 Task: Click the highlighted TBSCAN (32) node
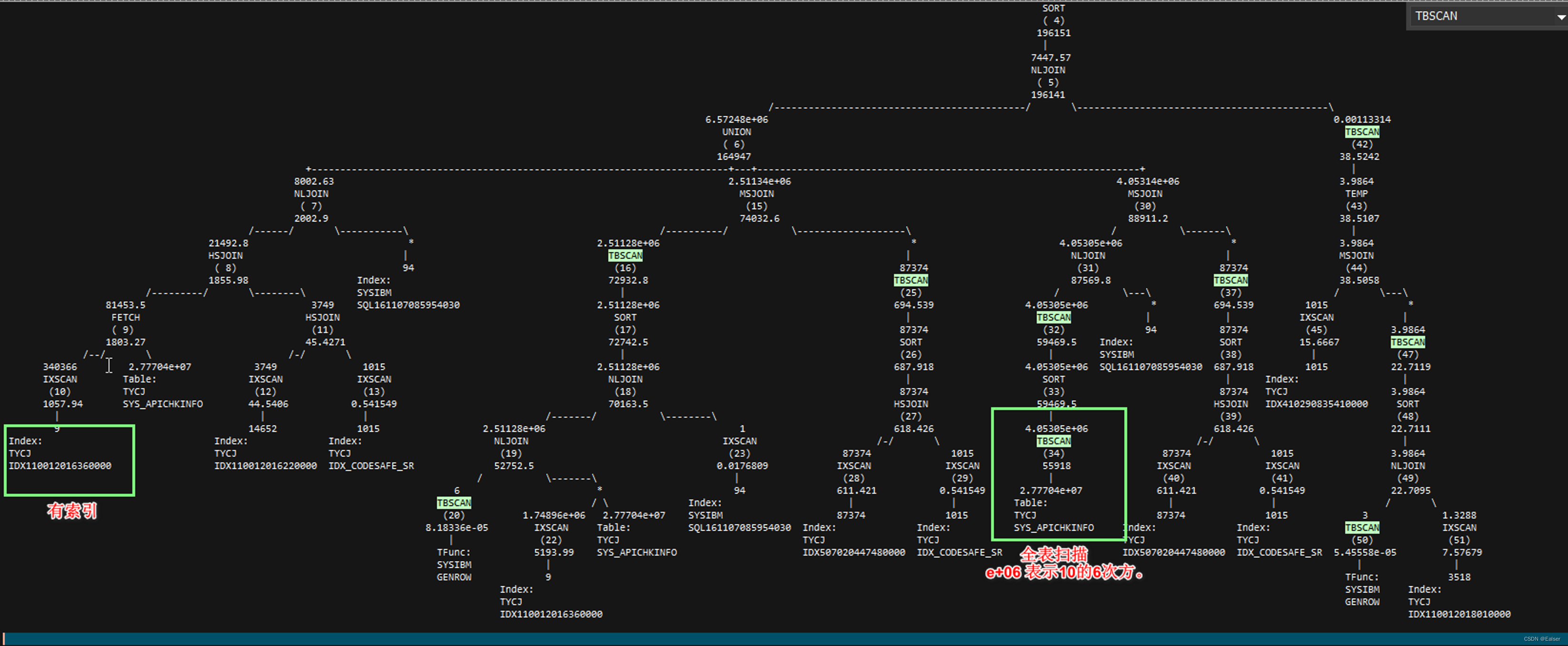1053,317
